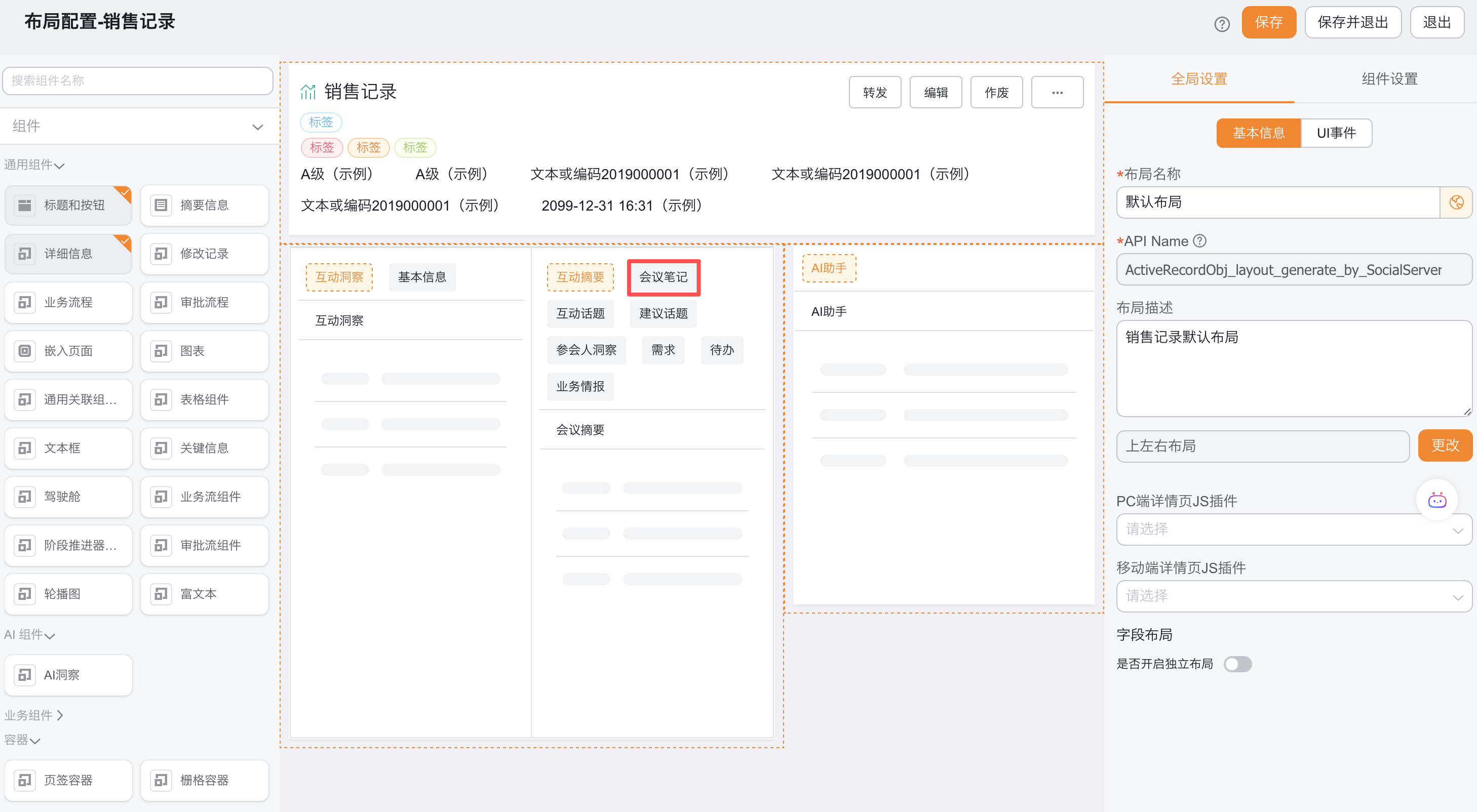This screenshot has height=812, width=1477.
Task: Select the 嵌入页面 component icon
Action: (25, 351)
